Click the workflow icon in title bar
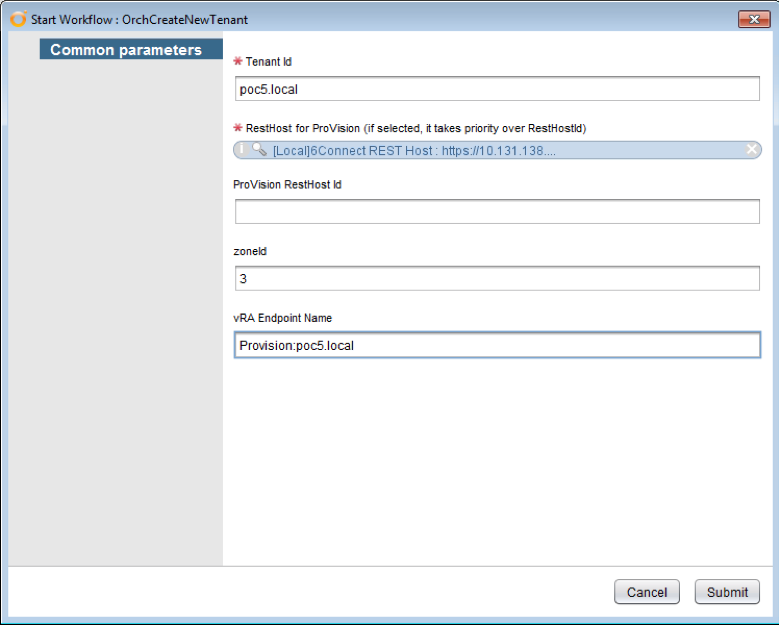The image size is (779, 625). pyautogui.click(x=17, y=19)
